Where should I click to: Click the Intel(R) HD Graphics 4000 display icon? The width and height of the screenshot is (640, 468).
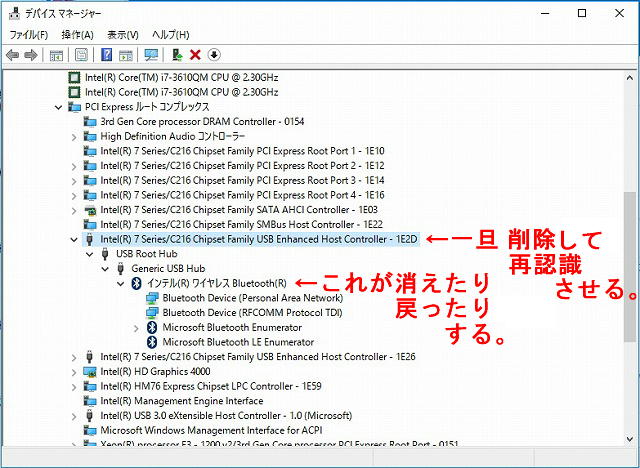click(x=89, y=372)
